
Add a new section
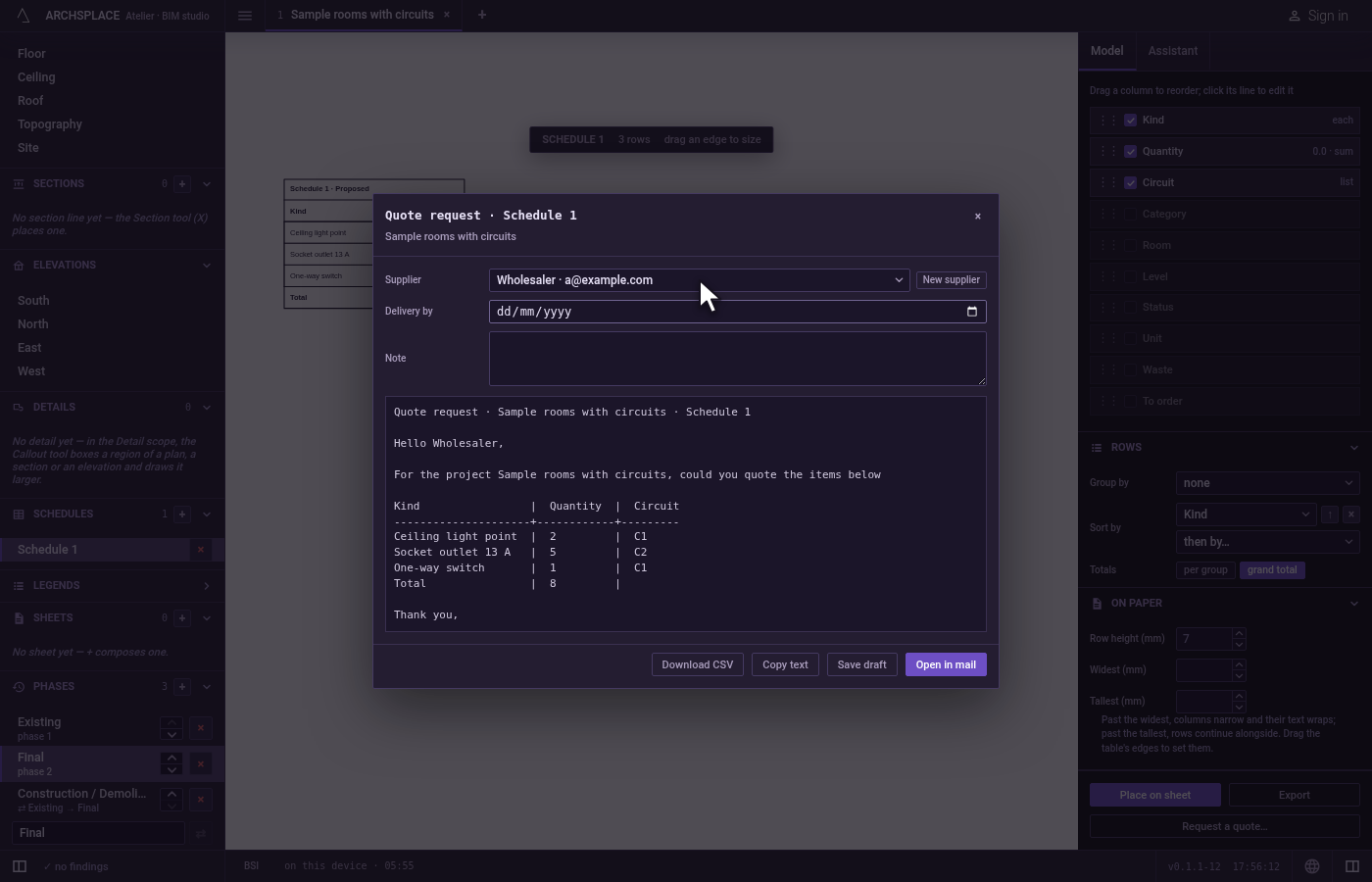tap(182, 184)
